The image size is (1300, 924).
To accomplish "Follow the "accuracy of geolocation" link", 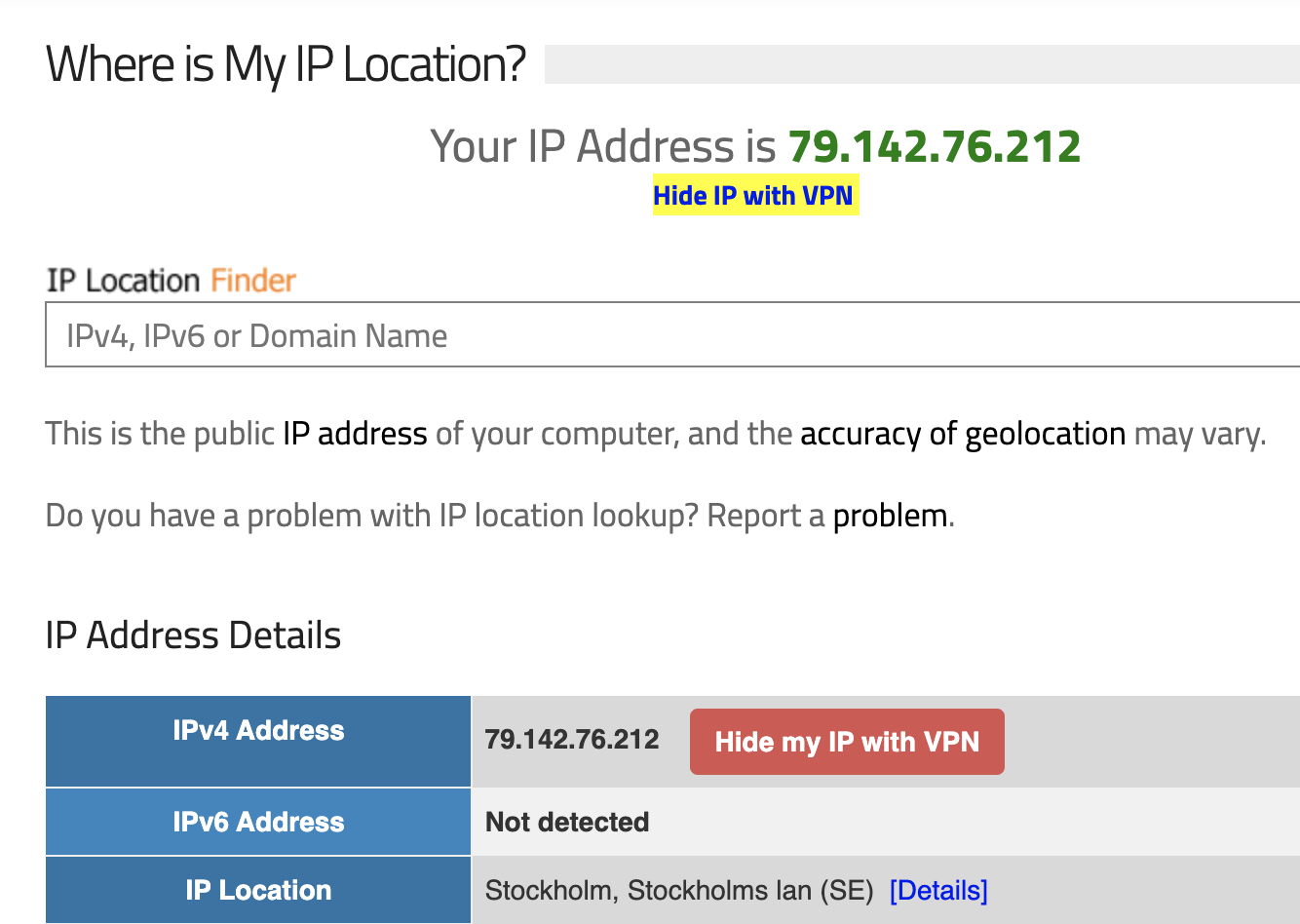I will (963, 433).
